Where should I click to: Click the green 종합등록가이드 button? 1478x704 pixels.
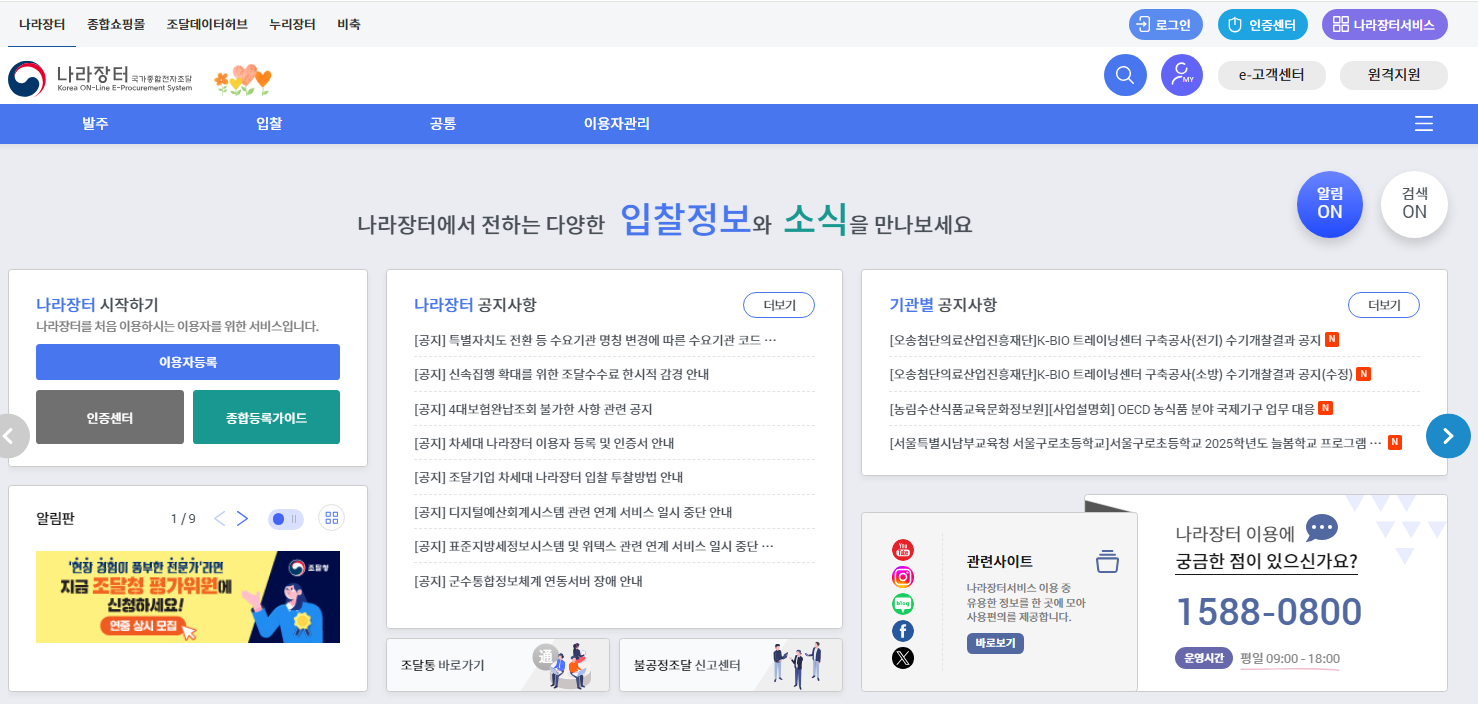tap(266, 417)
